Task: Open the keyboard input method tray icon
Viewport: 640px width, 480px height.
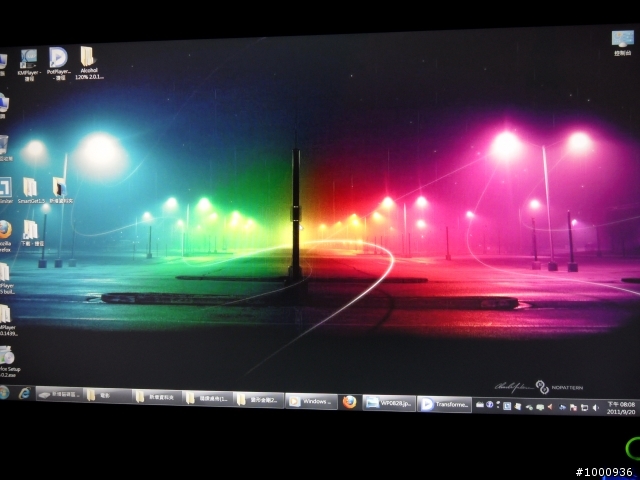Action: coord(480,404)
